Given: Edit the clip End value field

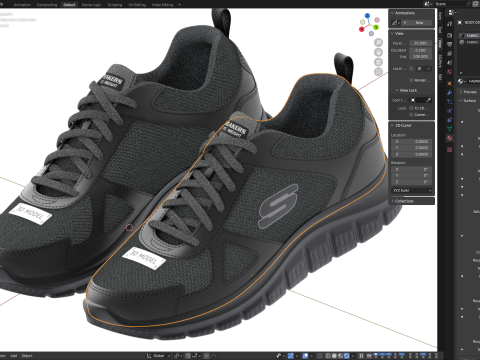Looking at the screenshot, I should (420, 57).
